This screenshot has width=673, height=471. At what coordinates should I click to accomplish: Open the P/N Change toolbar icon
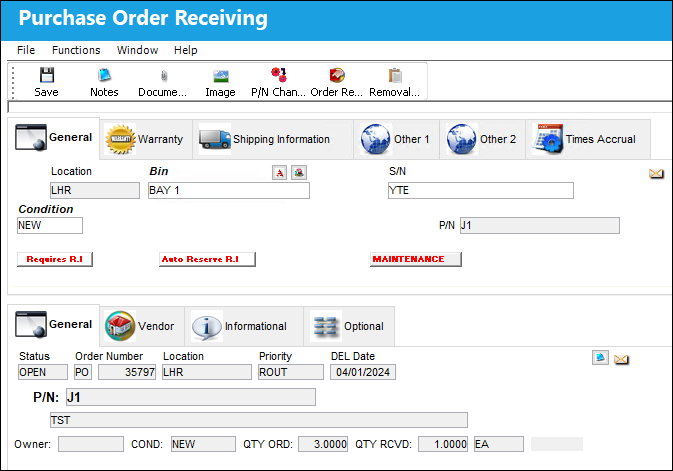(x=279, y=75)
